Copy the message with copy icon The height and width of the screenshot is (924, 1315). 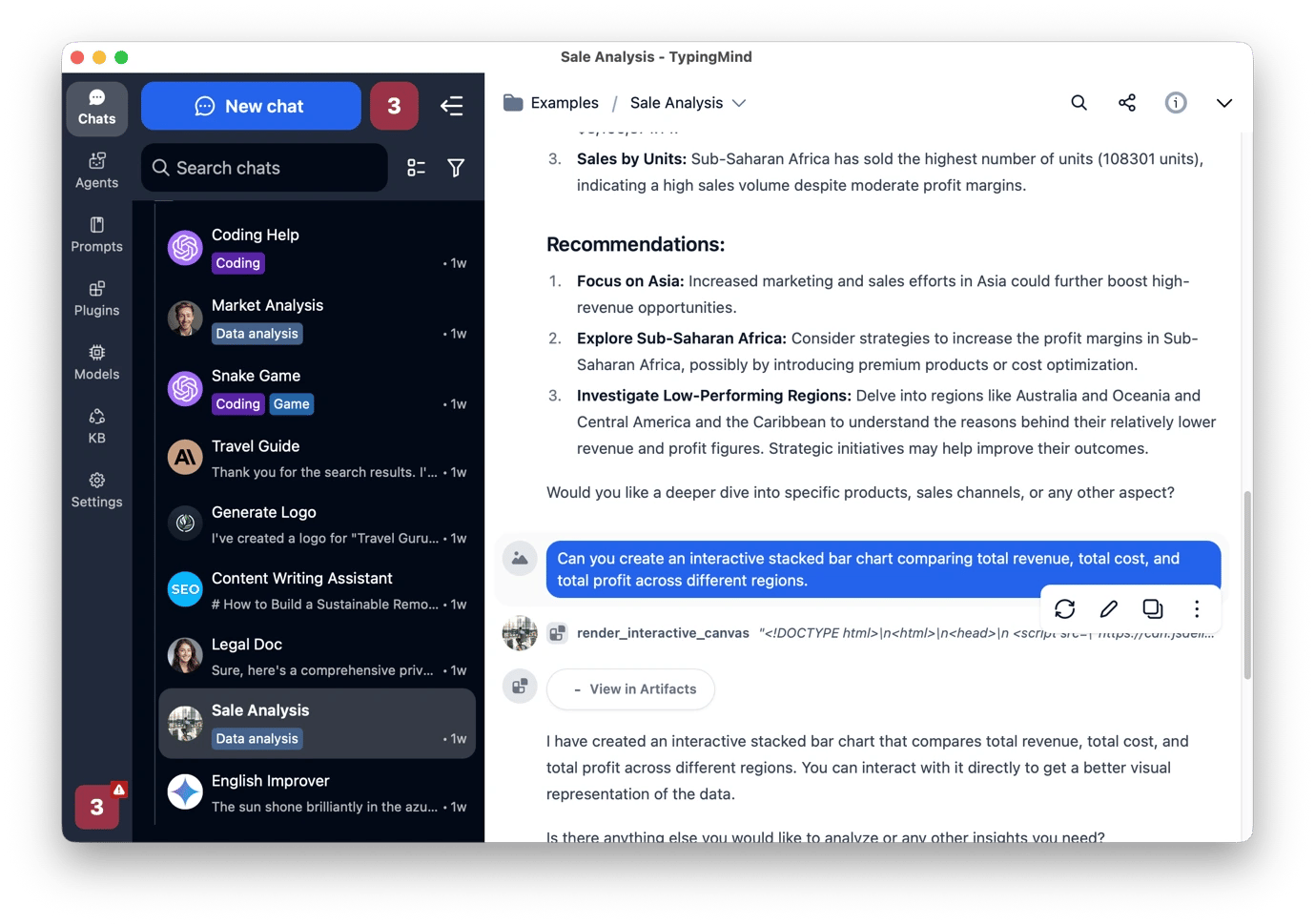pos(1153,608)
